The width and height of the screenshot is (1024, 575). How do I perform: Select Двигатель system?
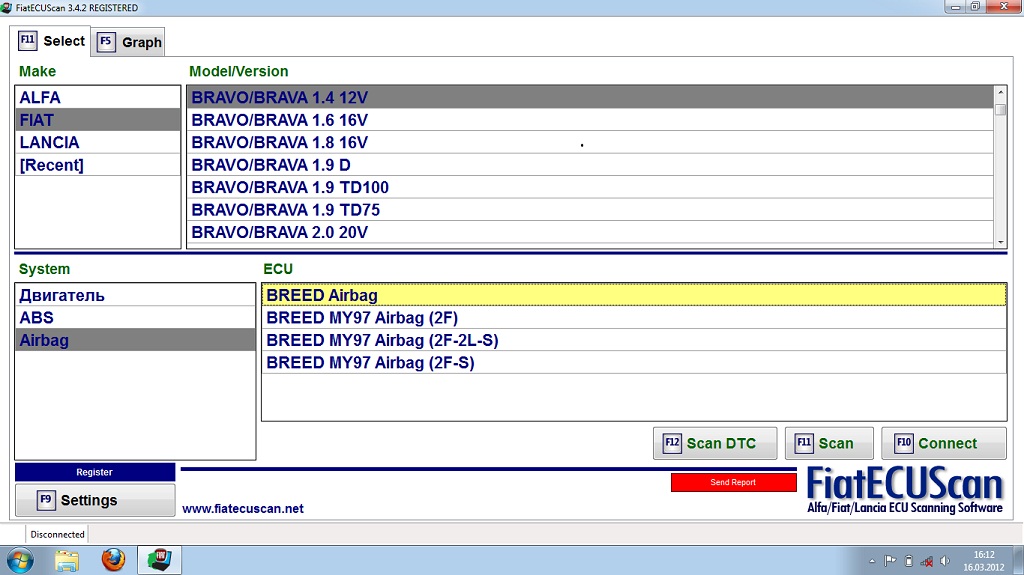(135, 295)
